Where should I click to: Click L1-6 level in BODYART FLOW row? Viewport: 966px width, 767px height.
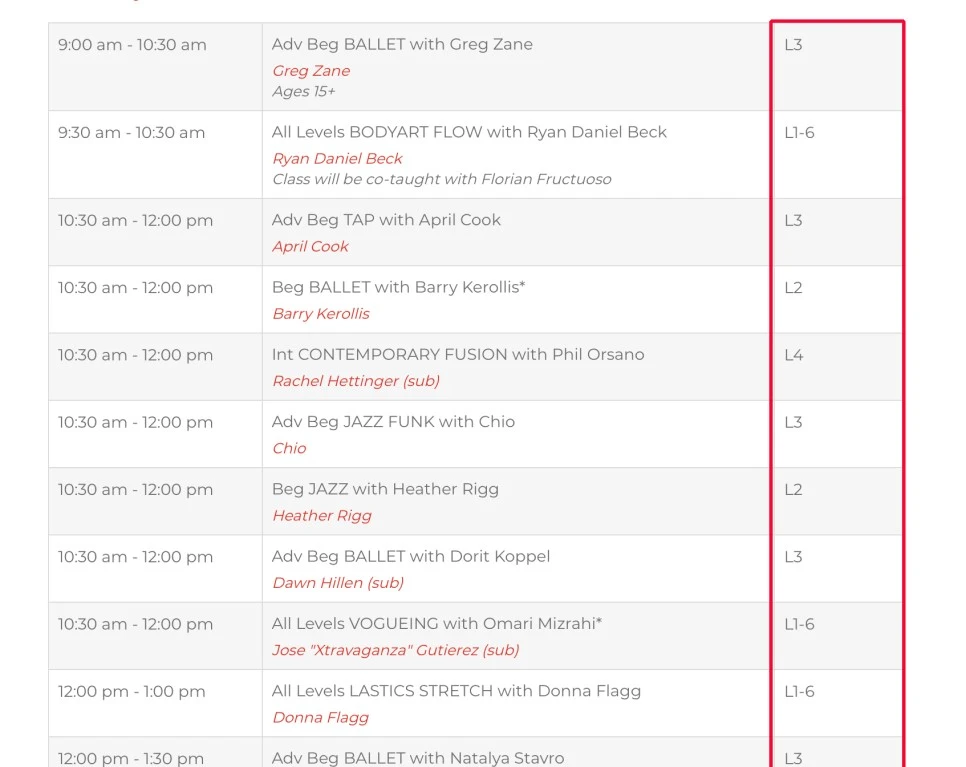(x=799, y=132)
